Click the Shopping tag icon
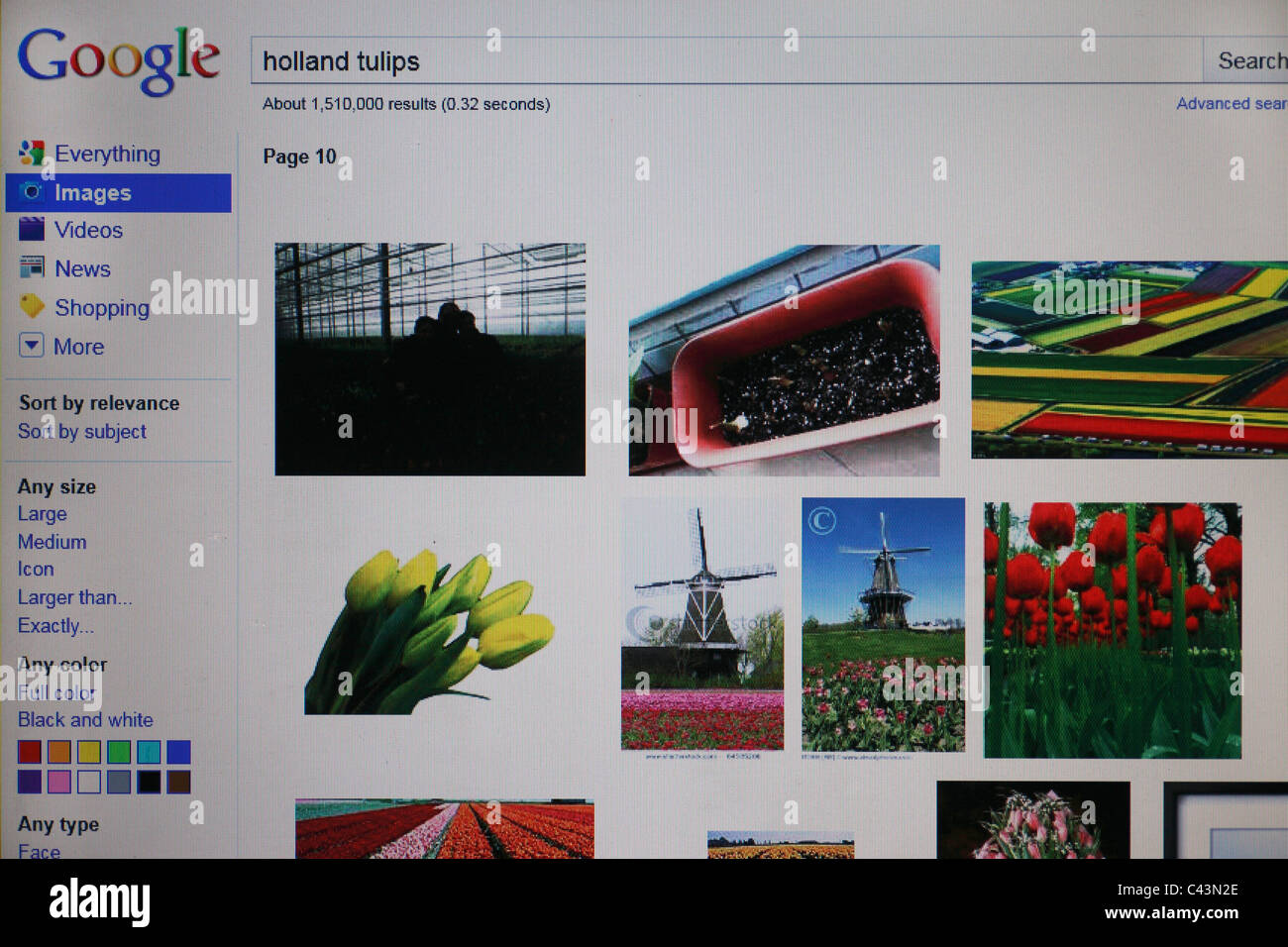This screenshot has width=1288, height=947. pos(32,306)
